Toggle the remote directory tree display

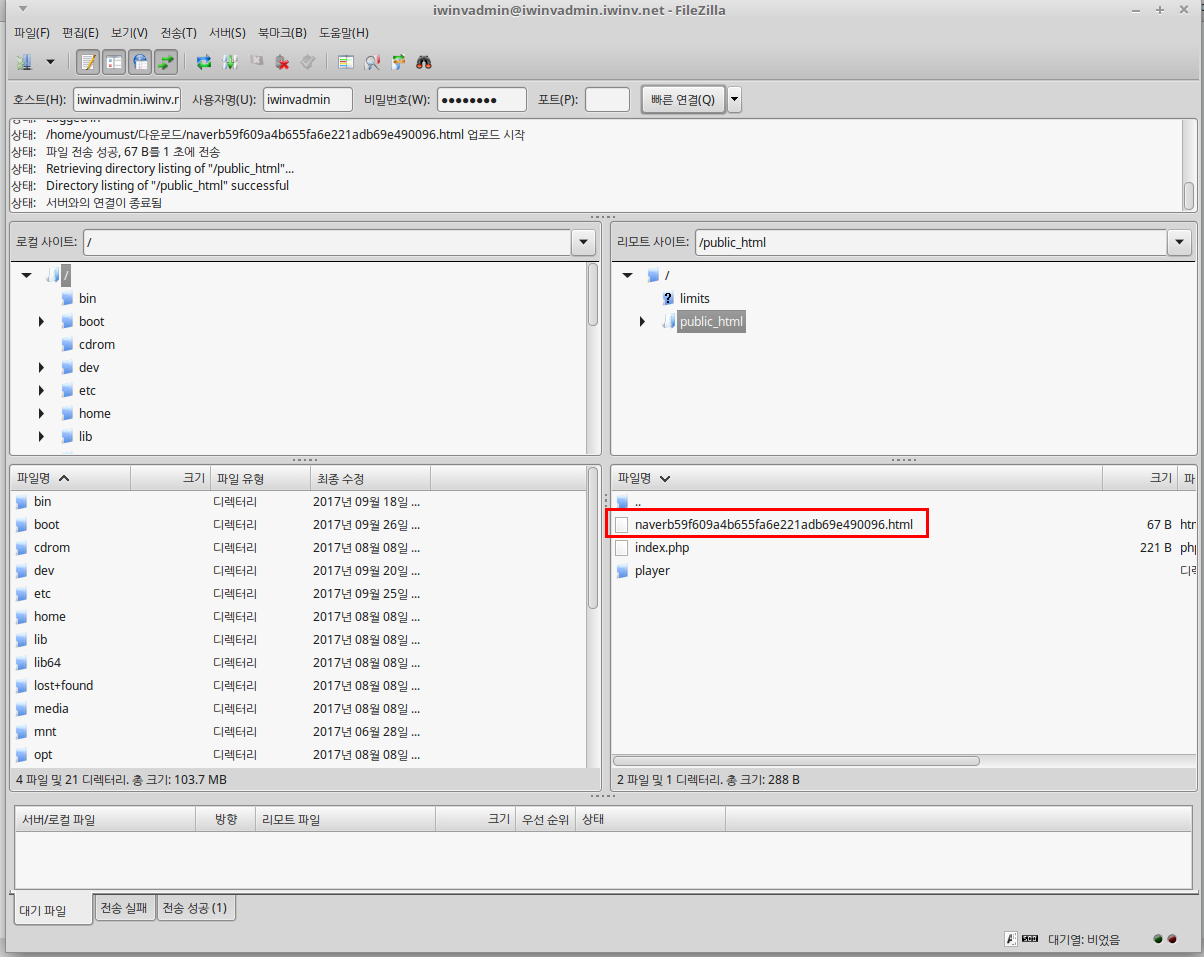pyautogui.click(x=140, y=62)
